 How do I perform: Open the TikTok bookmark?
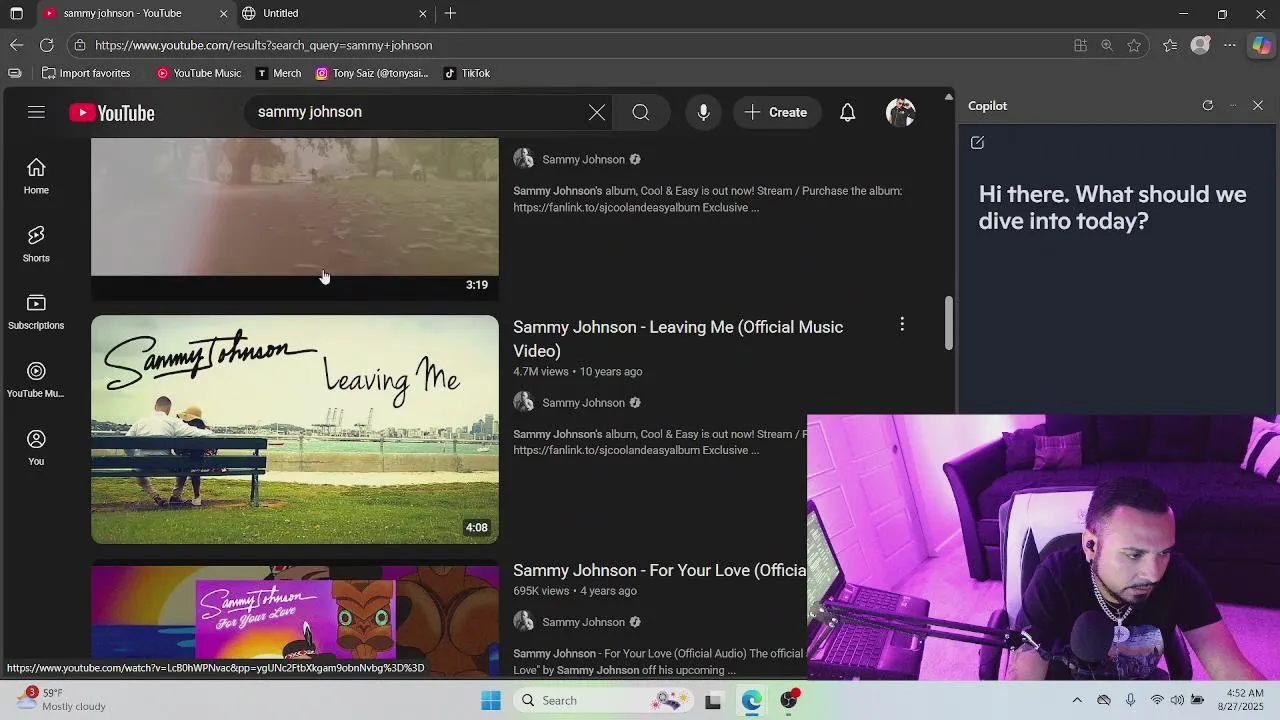(x=467, y=73)
